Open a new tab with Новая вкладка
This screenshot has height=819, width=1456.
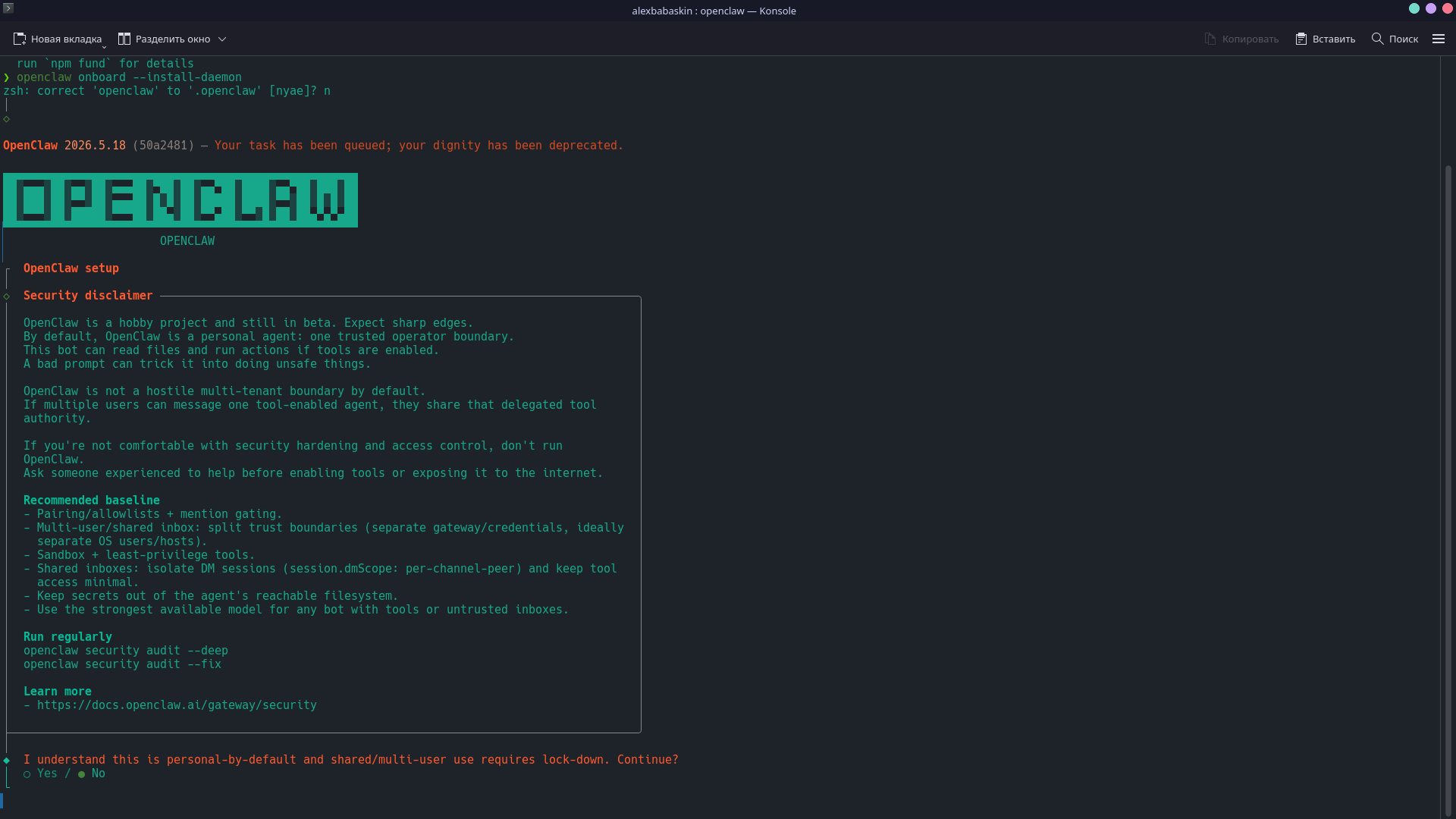pos(58,39)
